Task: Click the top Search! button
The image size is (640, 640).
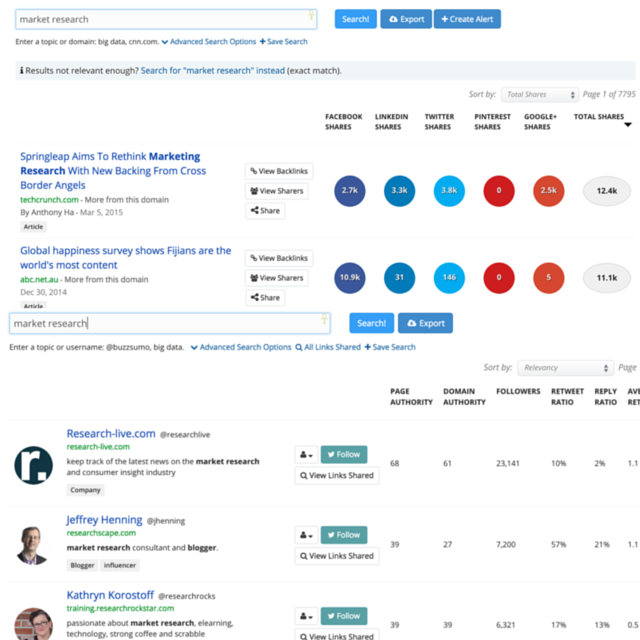Action: [x=356, y=19]
